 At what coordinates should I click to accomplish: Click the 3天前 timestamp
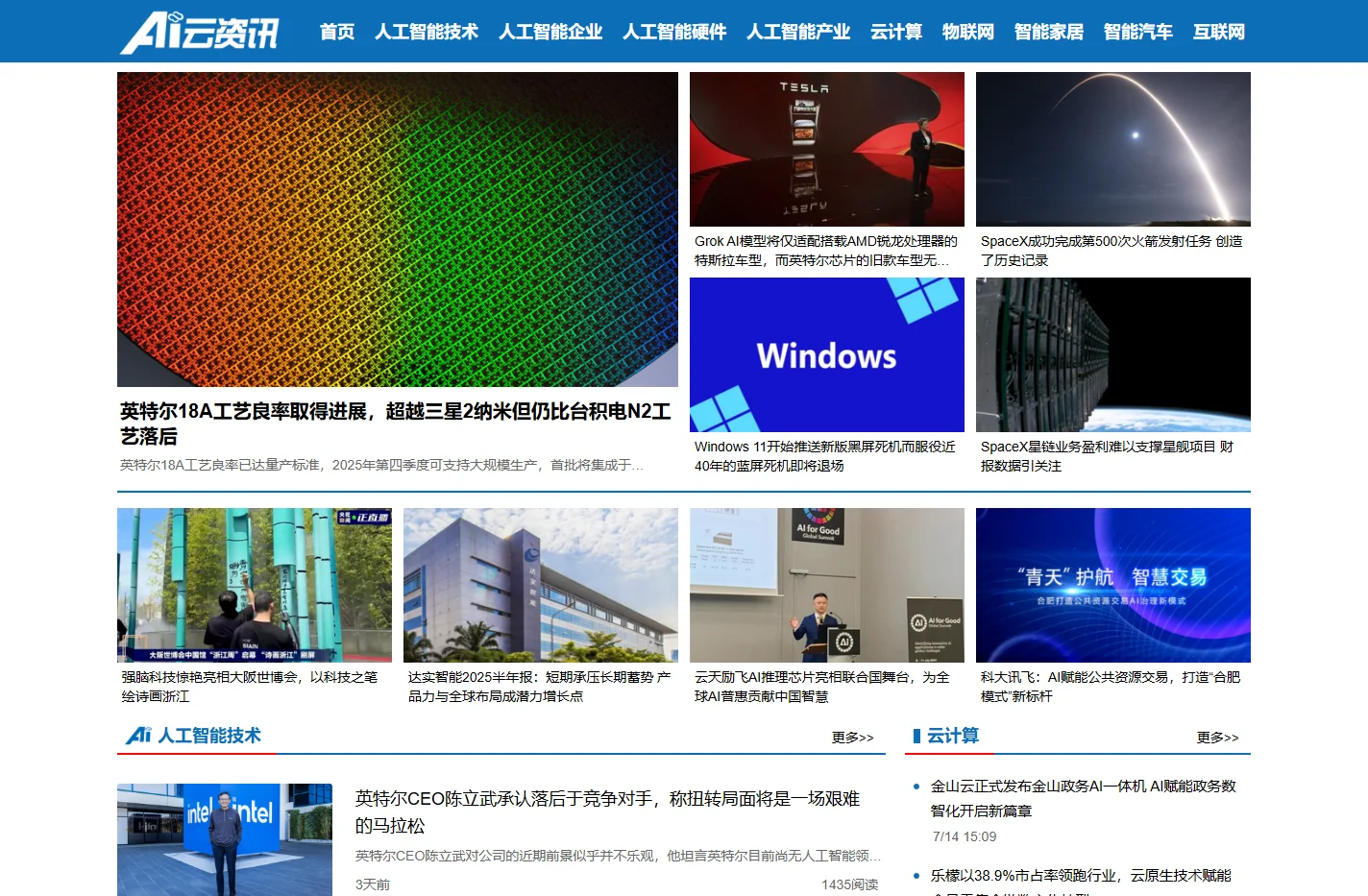coord(373,884)
